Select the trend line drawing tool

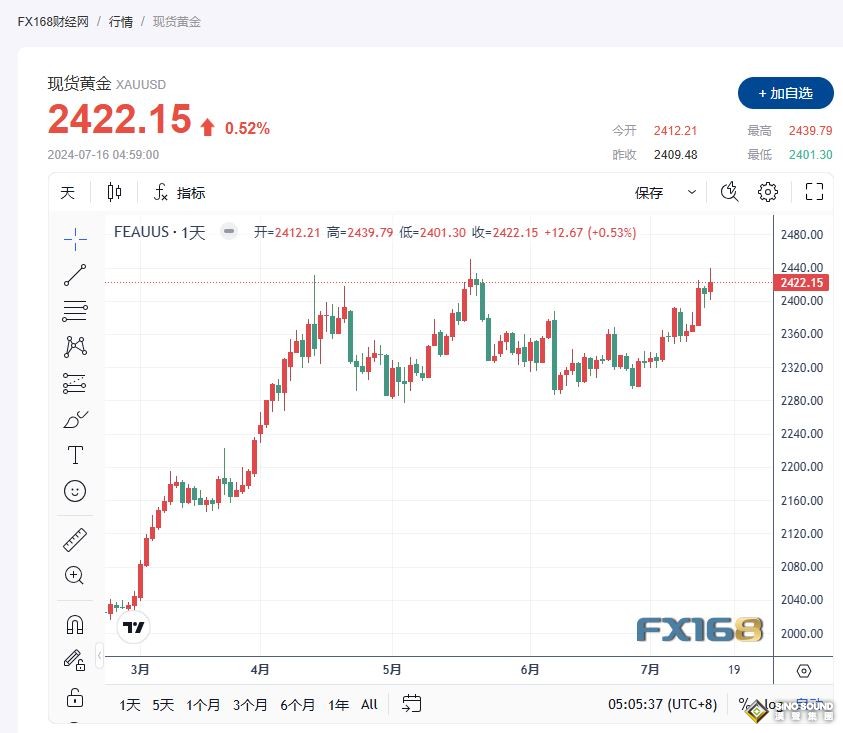(75, 275)
